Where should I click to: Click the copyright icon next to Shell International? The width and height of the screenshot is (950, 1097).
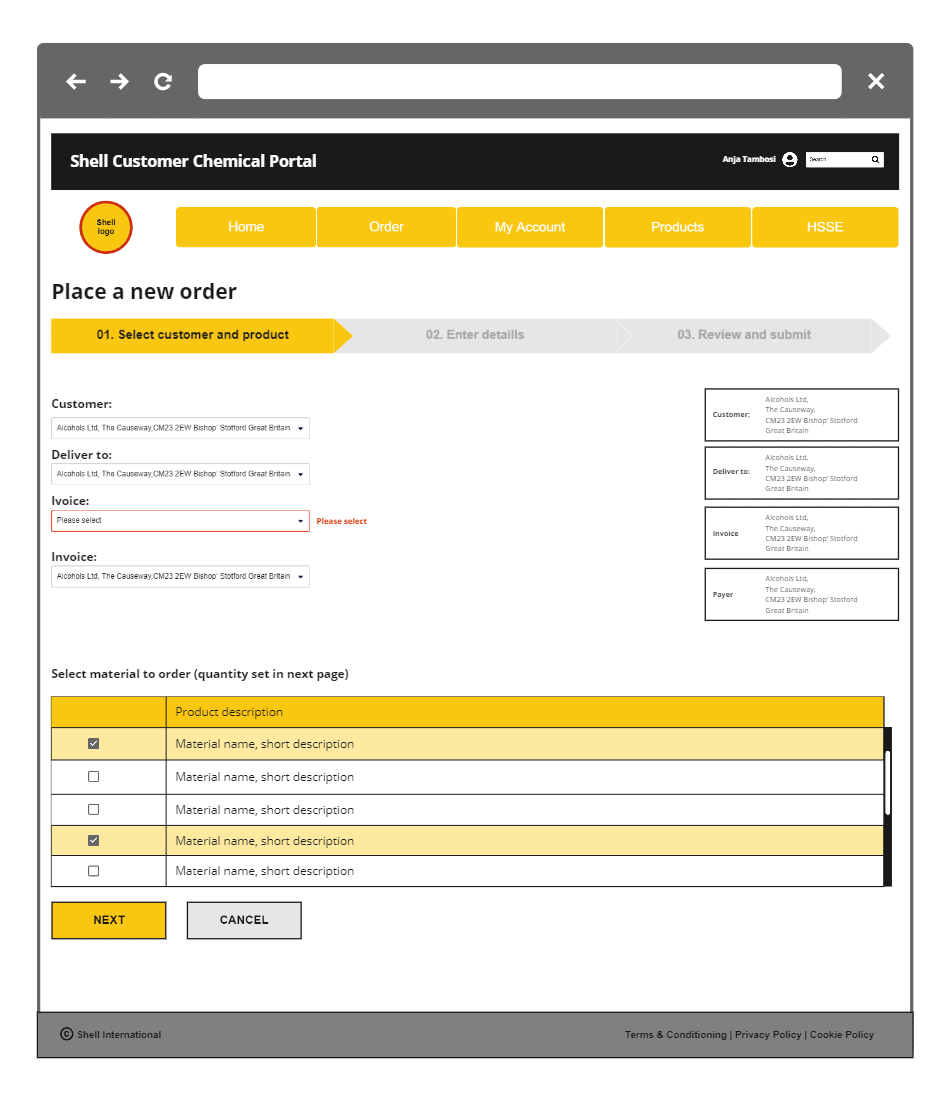tap(66, 1034)
